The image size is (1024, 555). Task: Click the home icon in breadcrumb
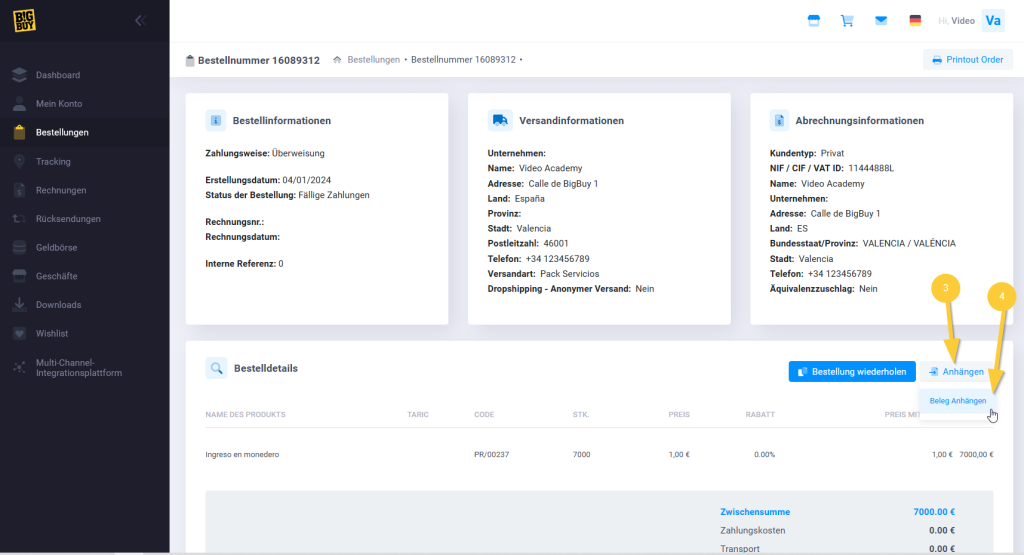[x=338, y=60]
